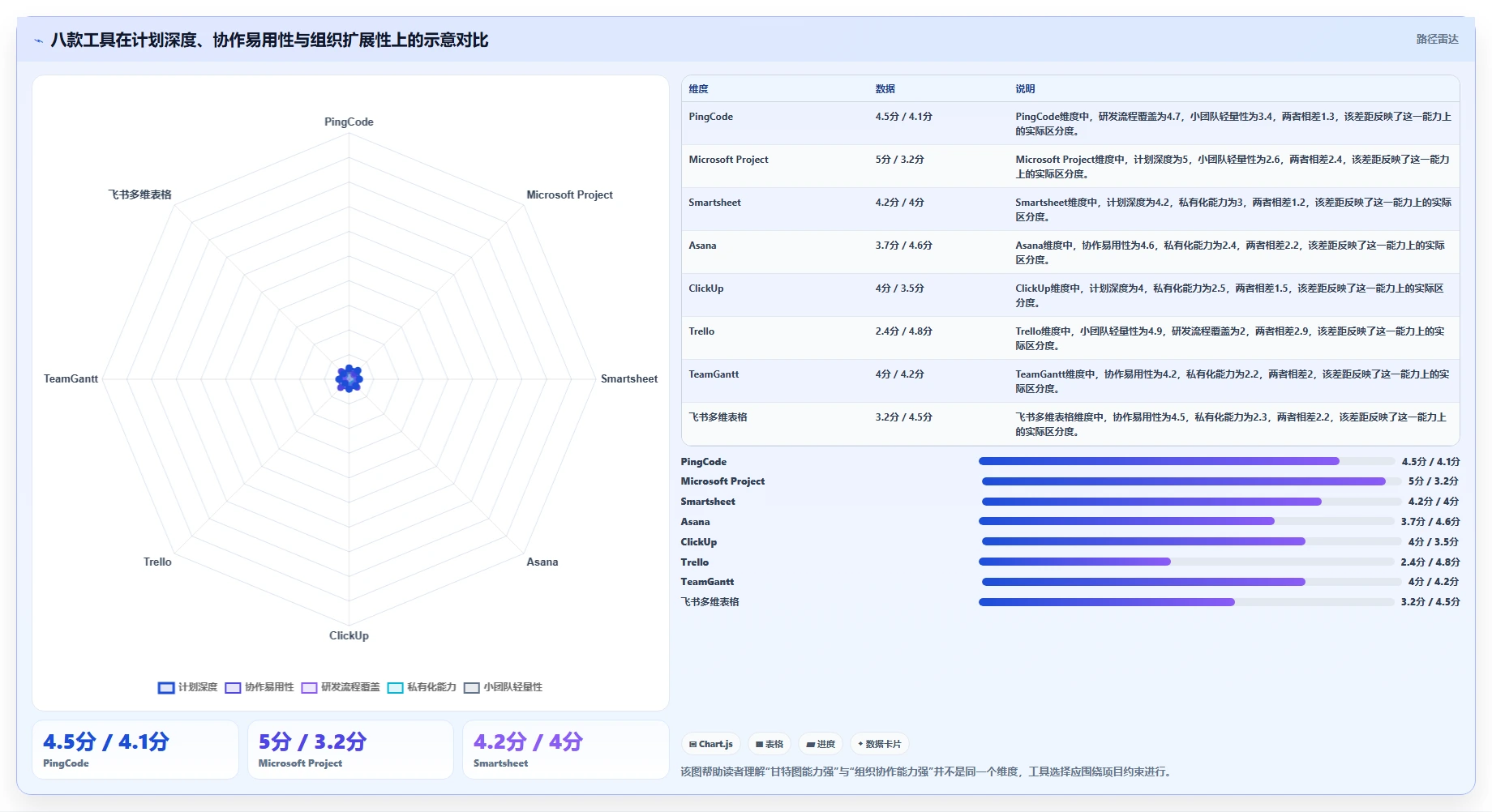Select the TeamGantt radar axis label

[71, 378]
